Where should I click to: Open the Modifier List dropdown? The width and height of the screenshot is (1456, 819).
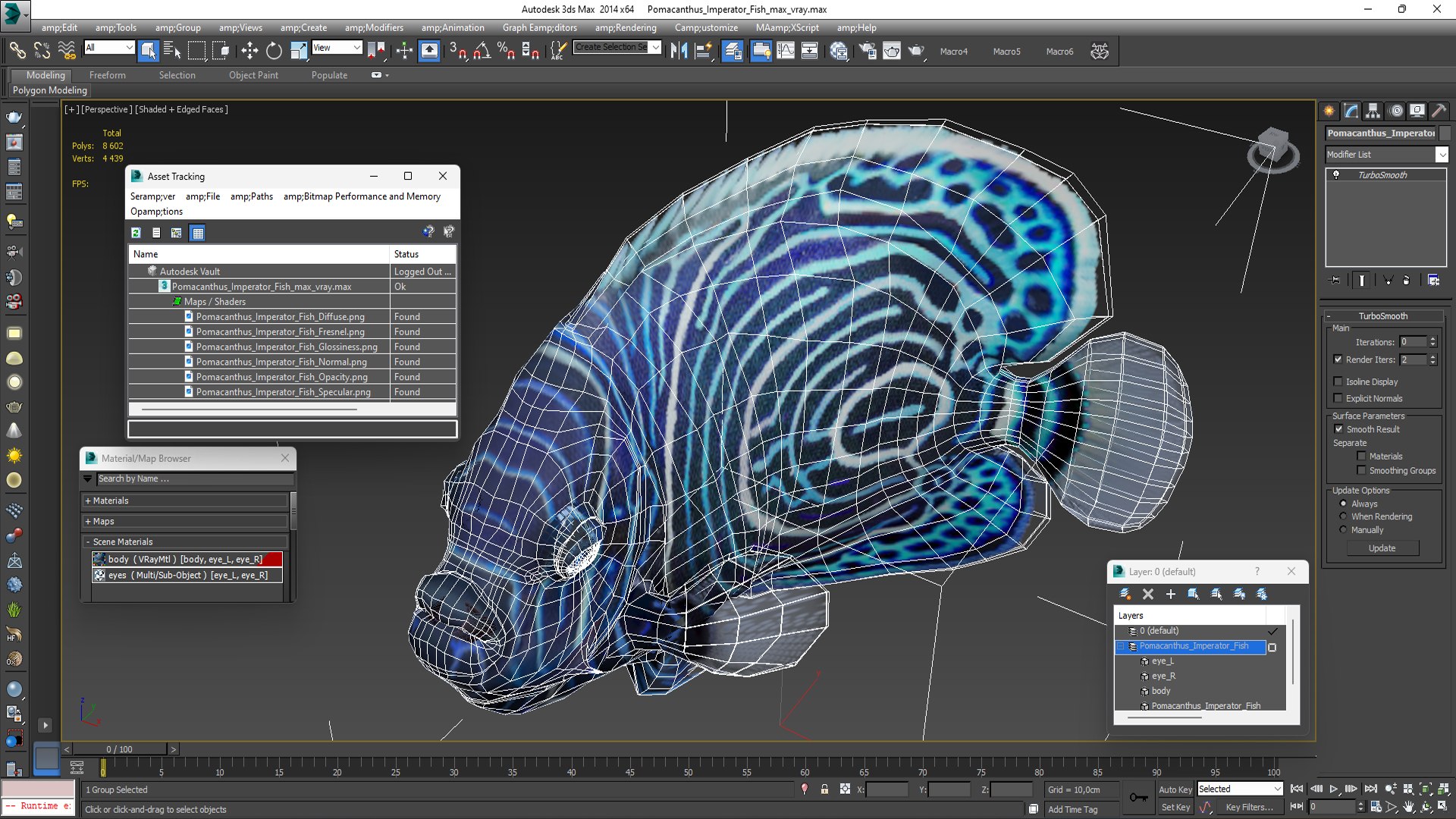[1387, 155]
